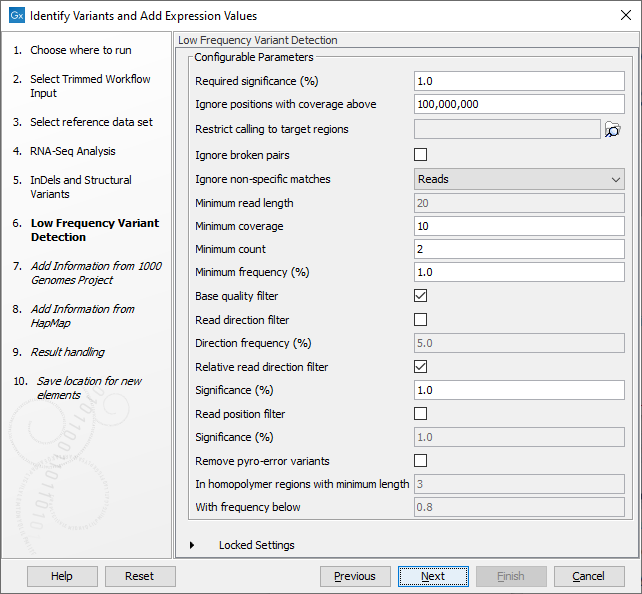
Task: Click the Cancel button
Action: pyautogui.click(x=589, y=576)
